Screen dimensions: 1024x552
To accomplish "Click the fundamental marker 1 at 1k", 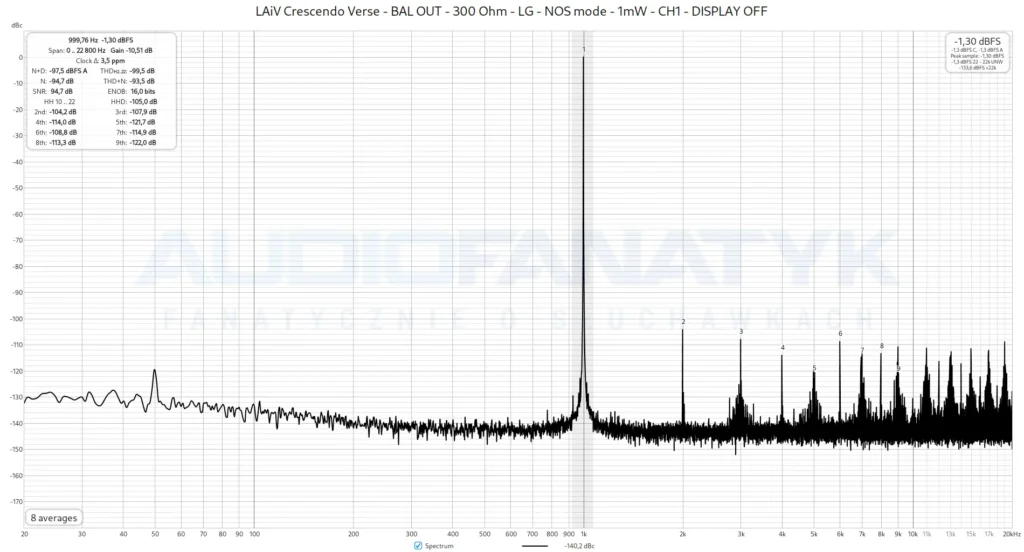I will point(584,50).
